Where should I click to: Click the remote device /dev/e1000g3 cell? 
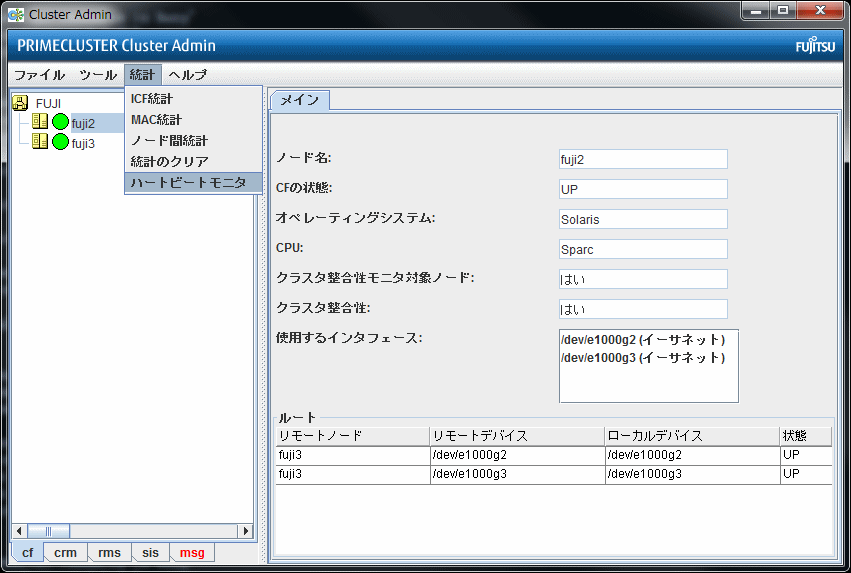coord(517,474)
